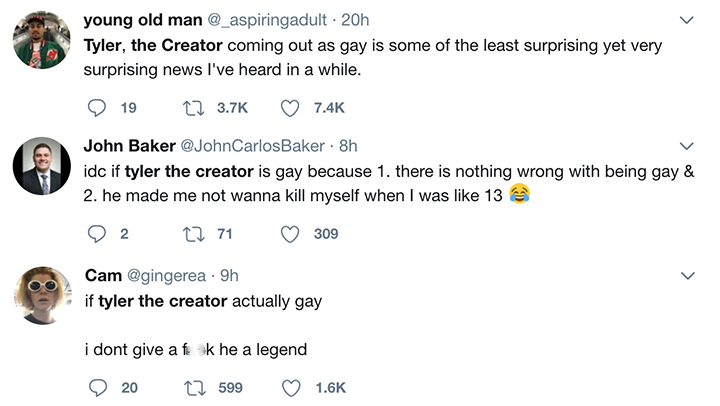
Task: Open John Baker's profile avatar
Action: [41, 166]
